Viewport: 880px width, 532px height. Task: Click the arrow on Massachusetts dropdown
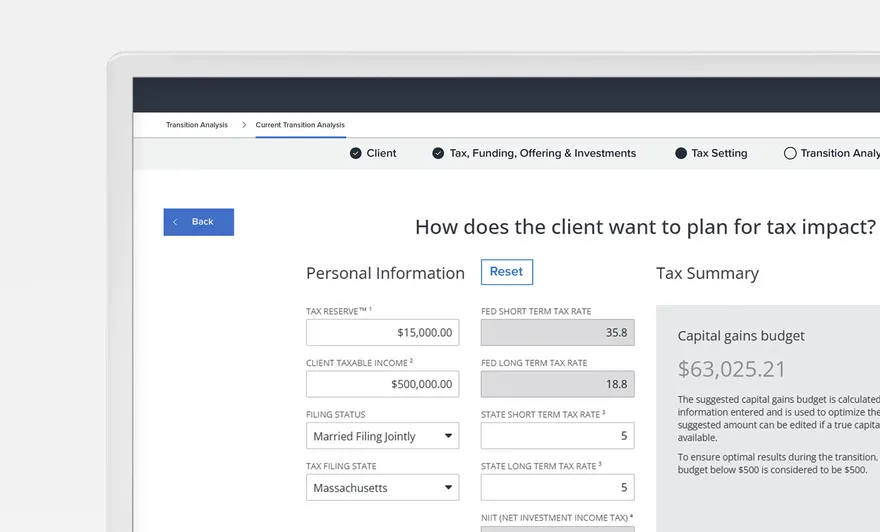[448, 487]
